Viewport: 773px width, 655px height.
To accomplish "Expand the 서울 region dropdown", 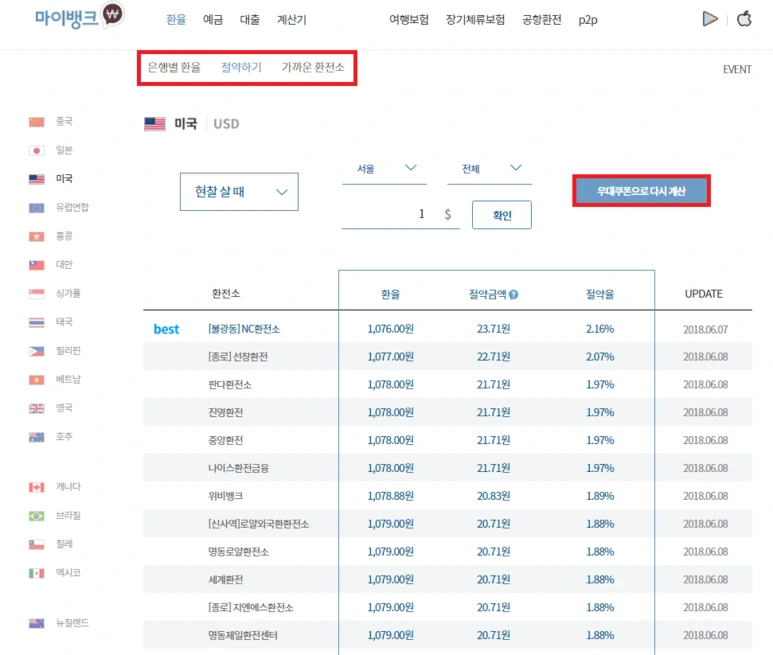I will 385,171.
